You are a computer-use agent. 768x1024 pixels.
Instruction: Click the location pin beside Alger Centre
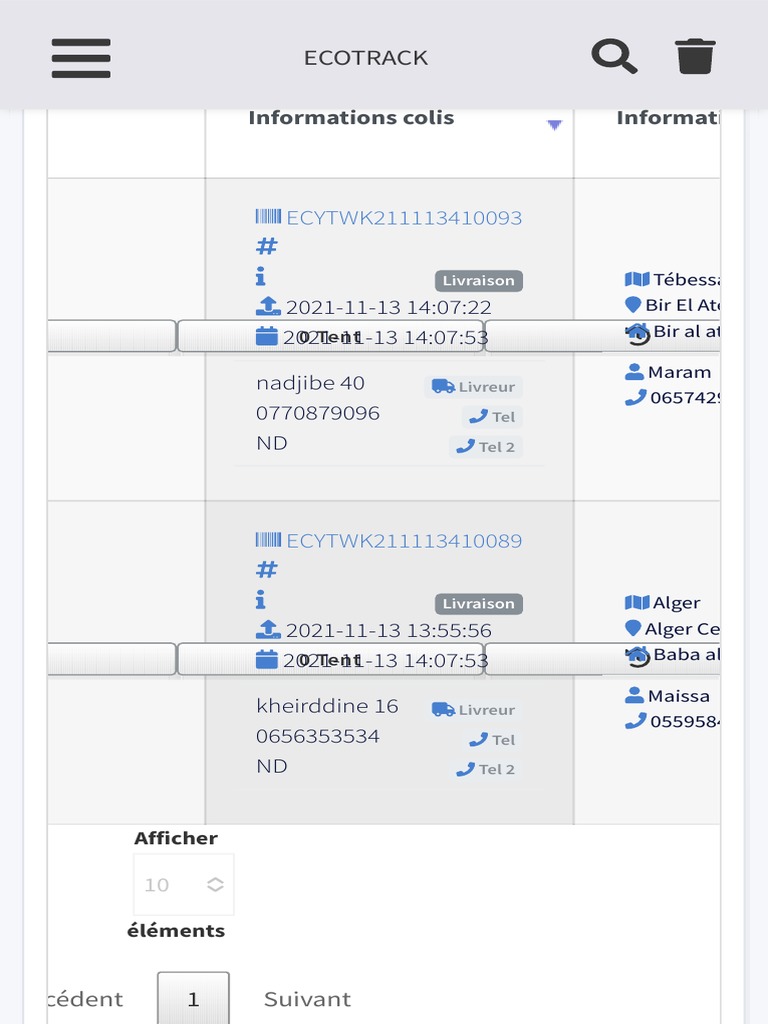(632, 628)
